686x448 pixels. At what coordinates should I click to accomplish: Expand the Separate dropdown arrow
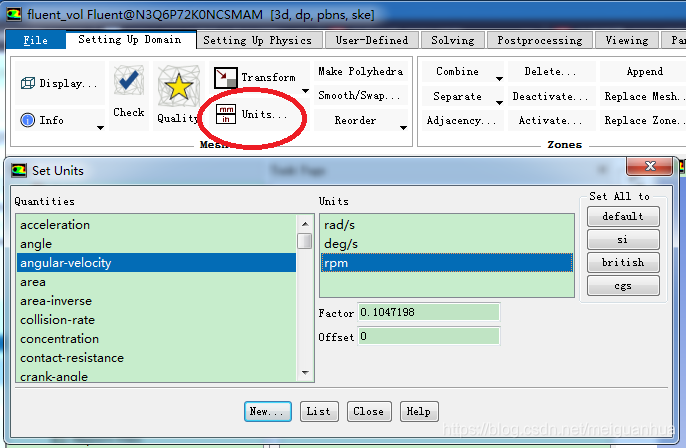(x=499, y=103)
